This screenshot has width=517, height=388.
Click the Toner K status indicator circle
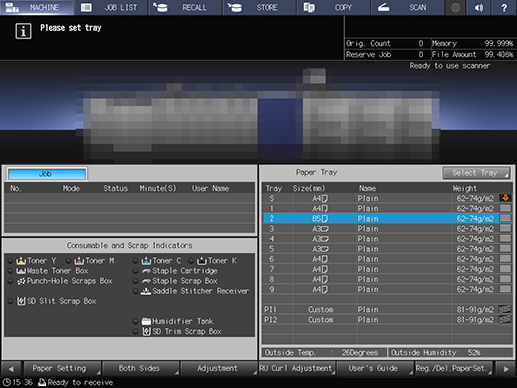(191, 261)
